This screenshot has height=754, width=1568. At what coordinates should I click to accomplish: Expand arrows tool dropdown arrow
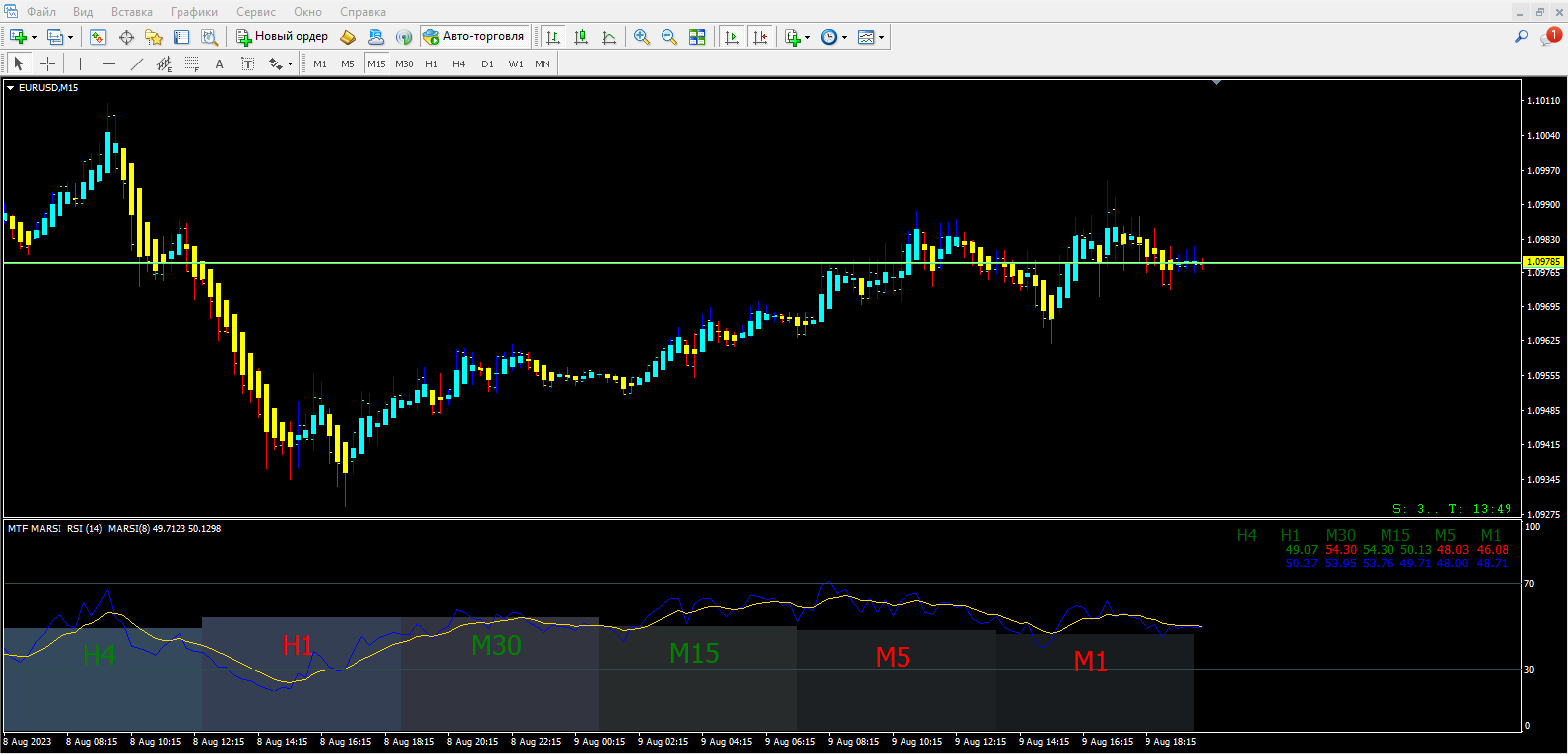(290, 64)
